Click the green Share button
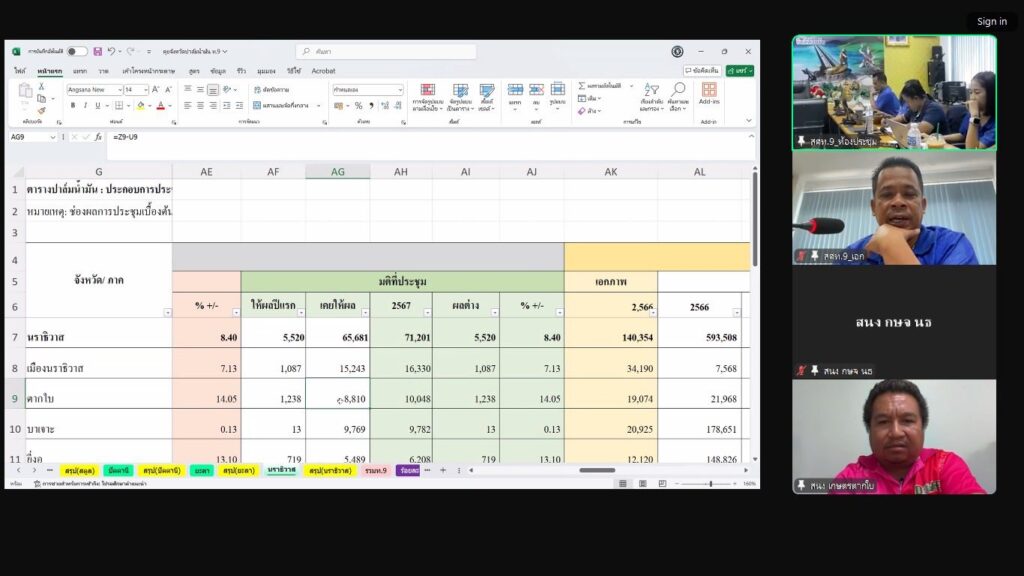Screen dimensions: 1024x576 (x=739, y=71)
